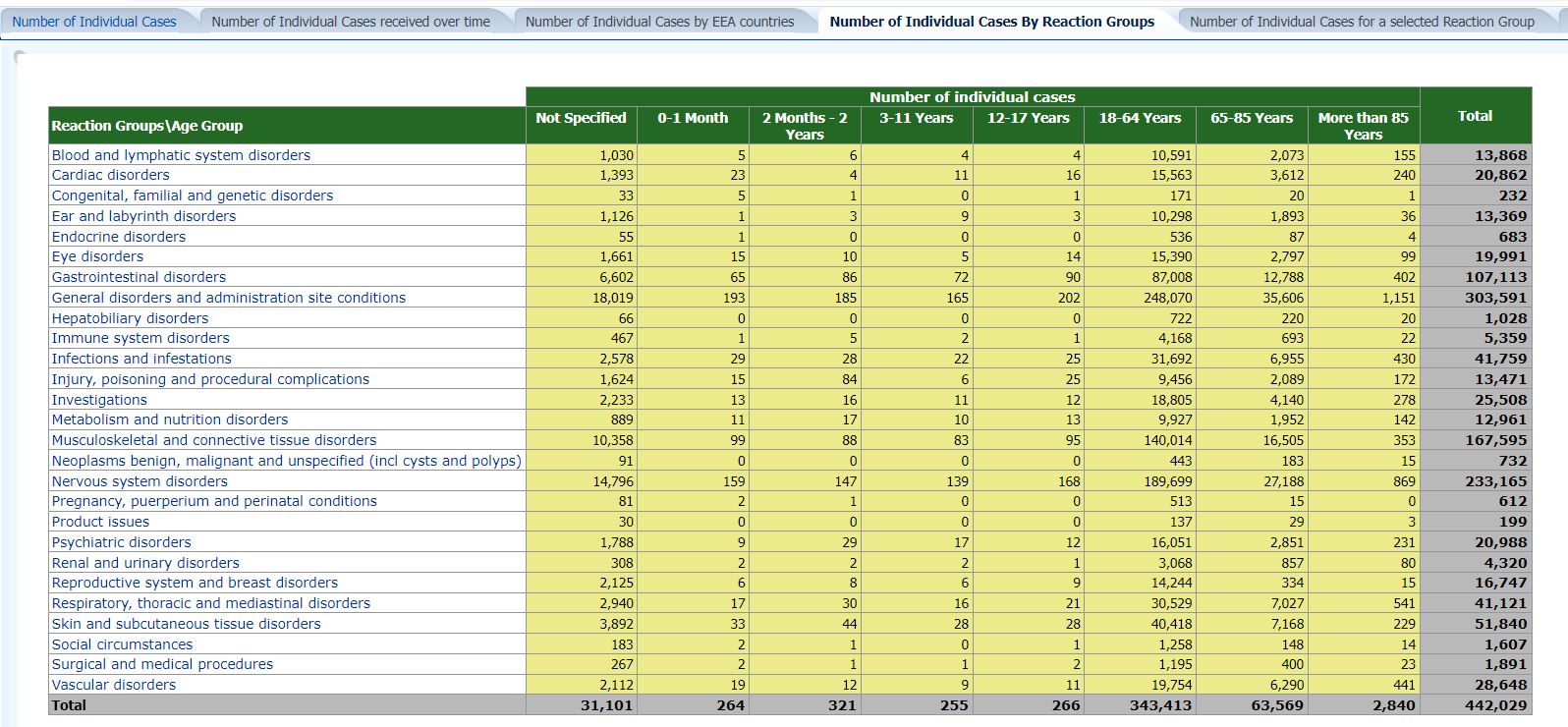Select Number of Individual Cases By Reaction Groups tab
This screenshot has height=727, width=1568.
tap(991, 22)
